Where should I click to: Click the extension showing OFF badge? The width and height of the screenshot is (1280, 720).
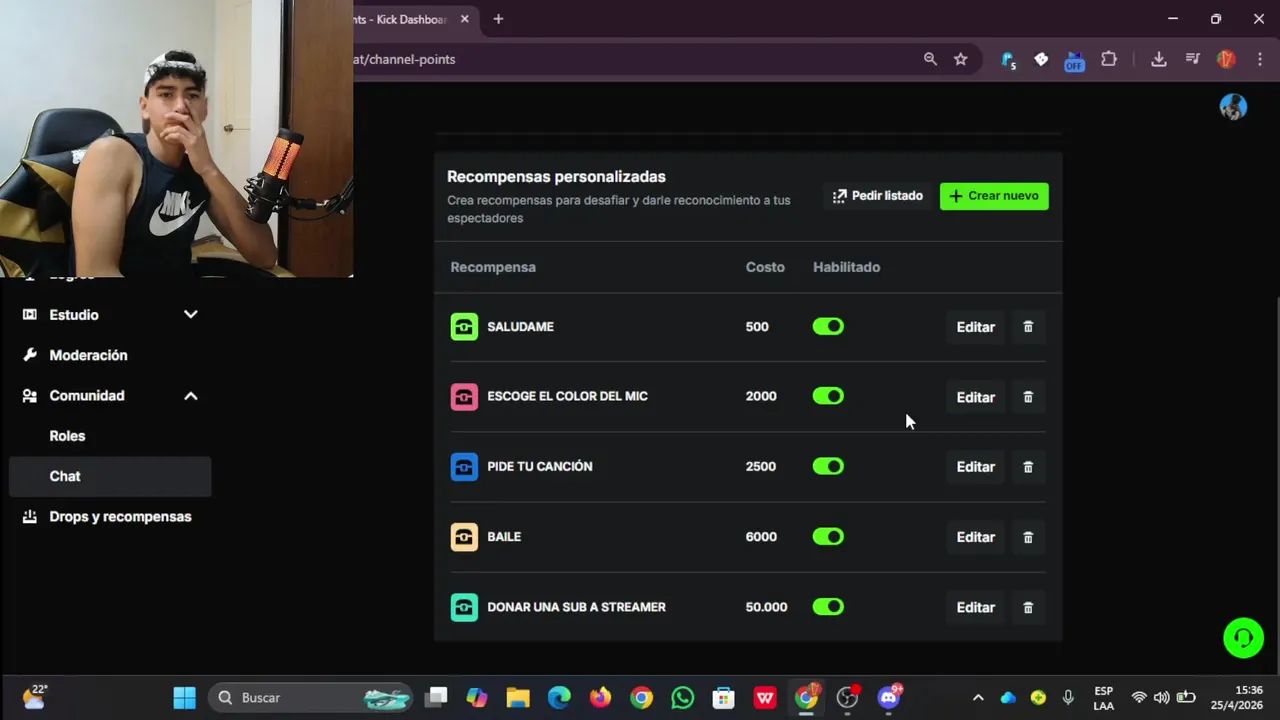point(1074,61)
